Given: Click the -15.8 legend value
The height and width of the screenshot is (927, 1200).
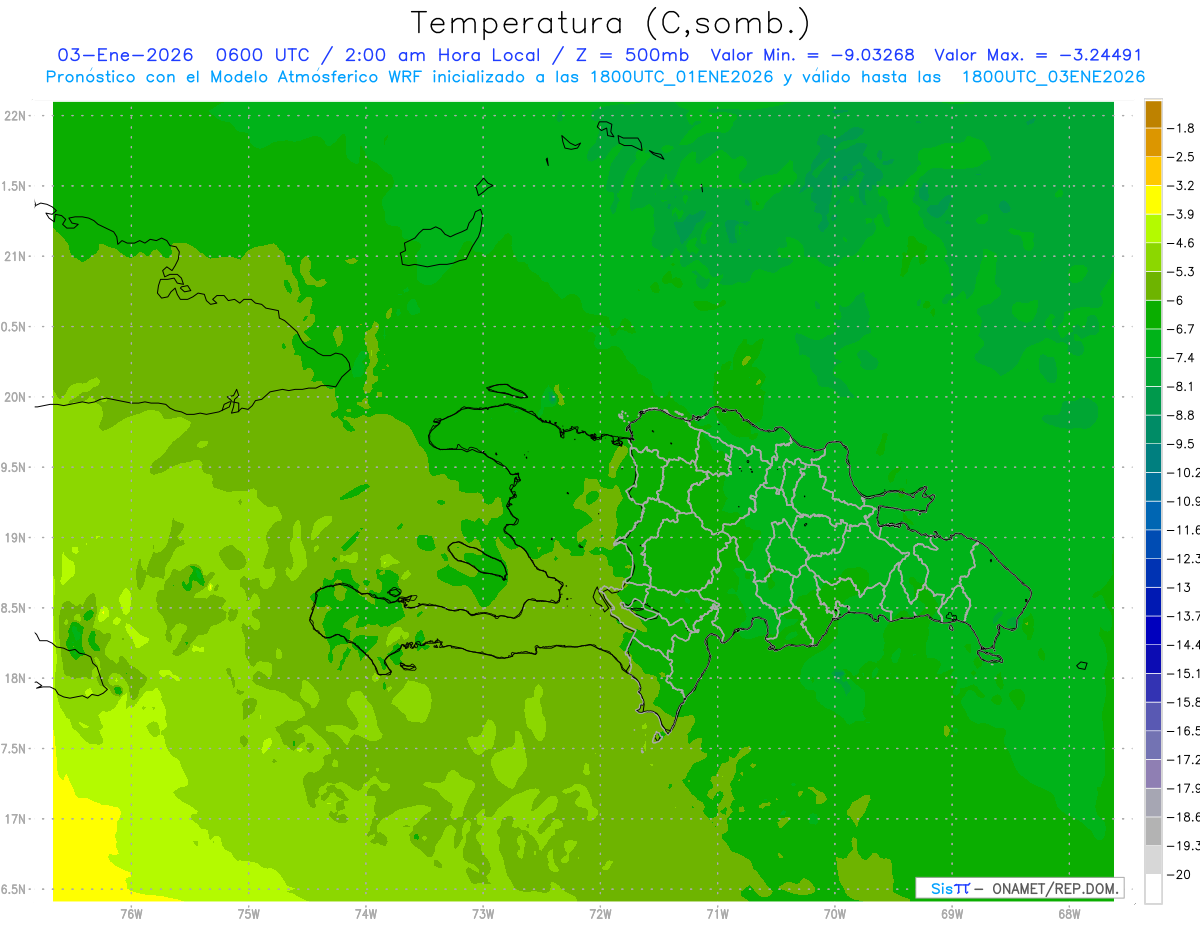Looking at the screenshot, I should tap(1183, 702).
